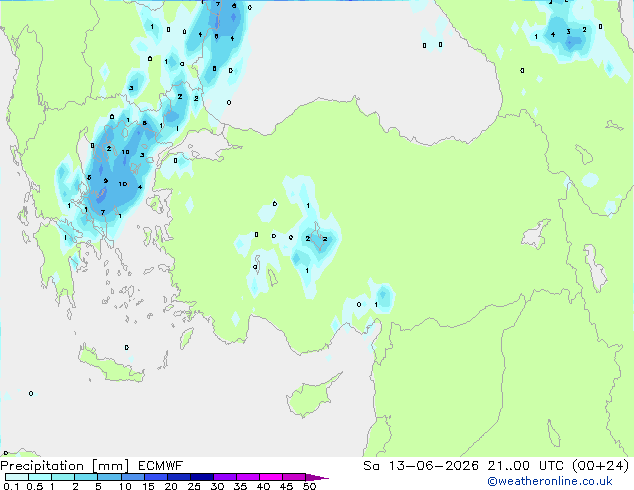Click the '[mm]' unit label

[x=111, y=466]
